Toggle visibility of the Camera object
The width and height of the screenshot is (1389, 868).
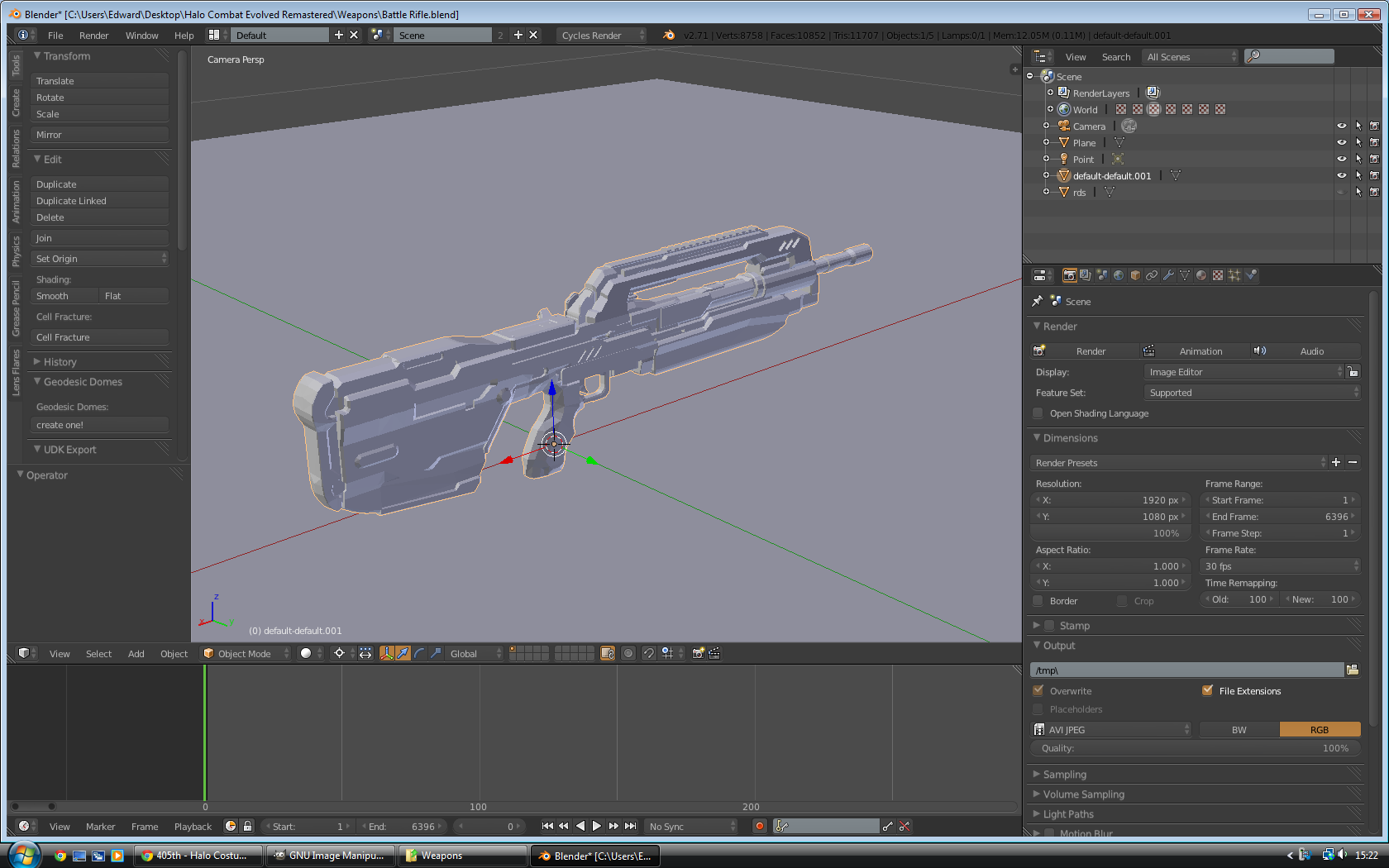(1341, 126)
